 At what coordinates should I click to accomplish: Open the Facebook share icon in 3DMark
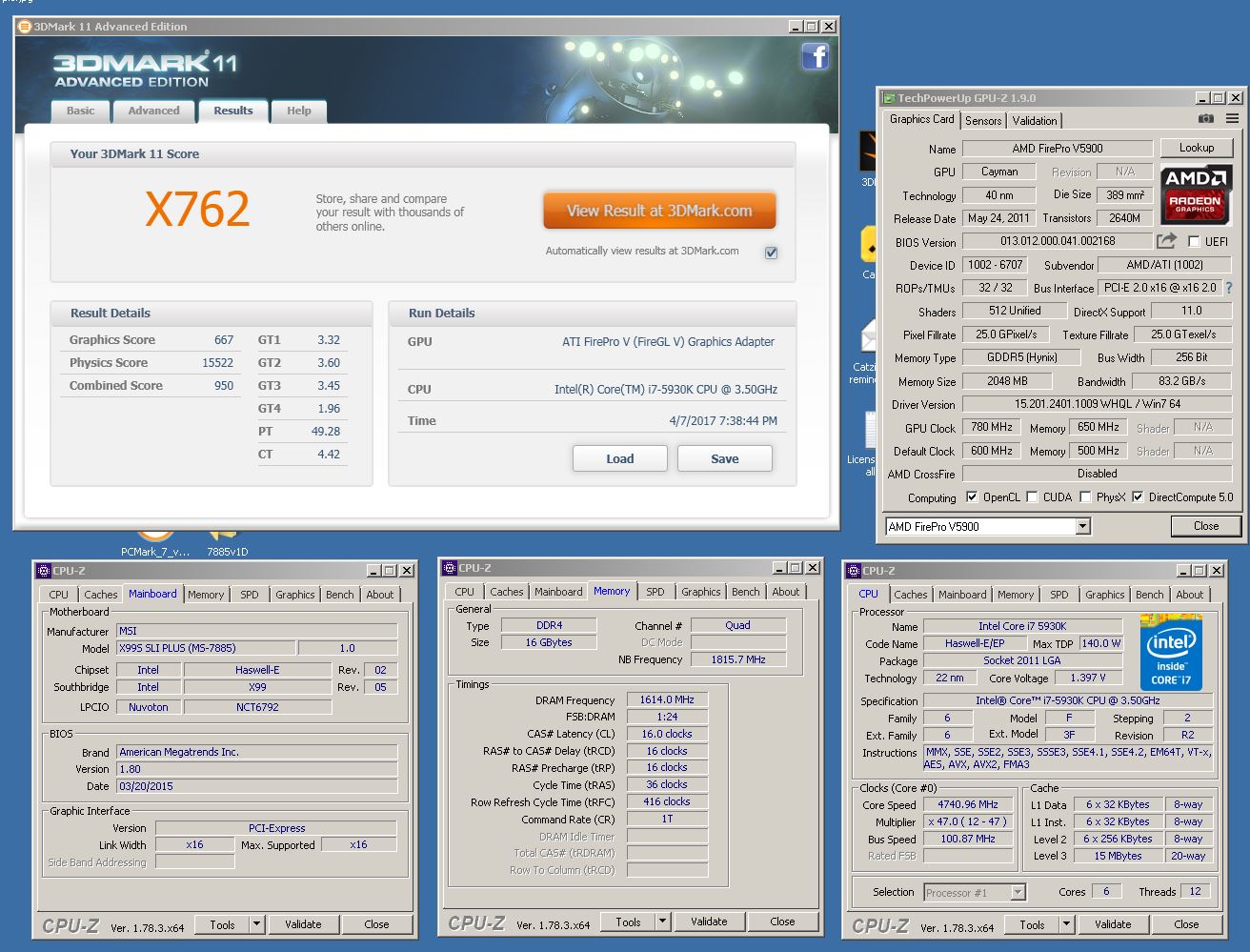[815, 56]
